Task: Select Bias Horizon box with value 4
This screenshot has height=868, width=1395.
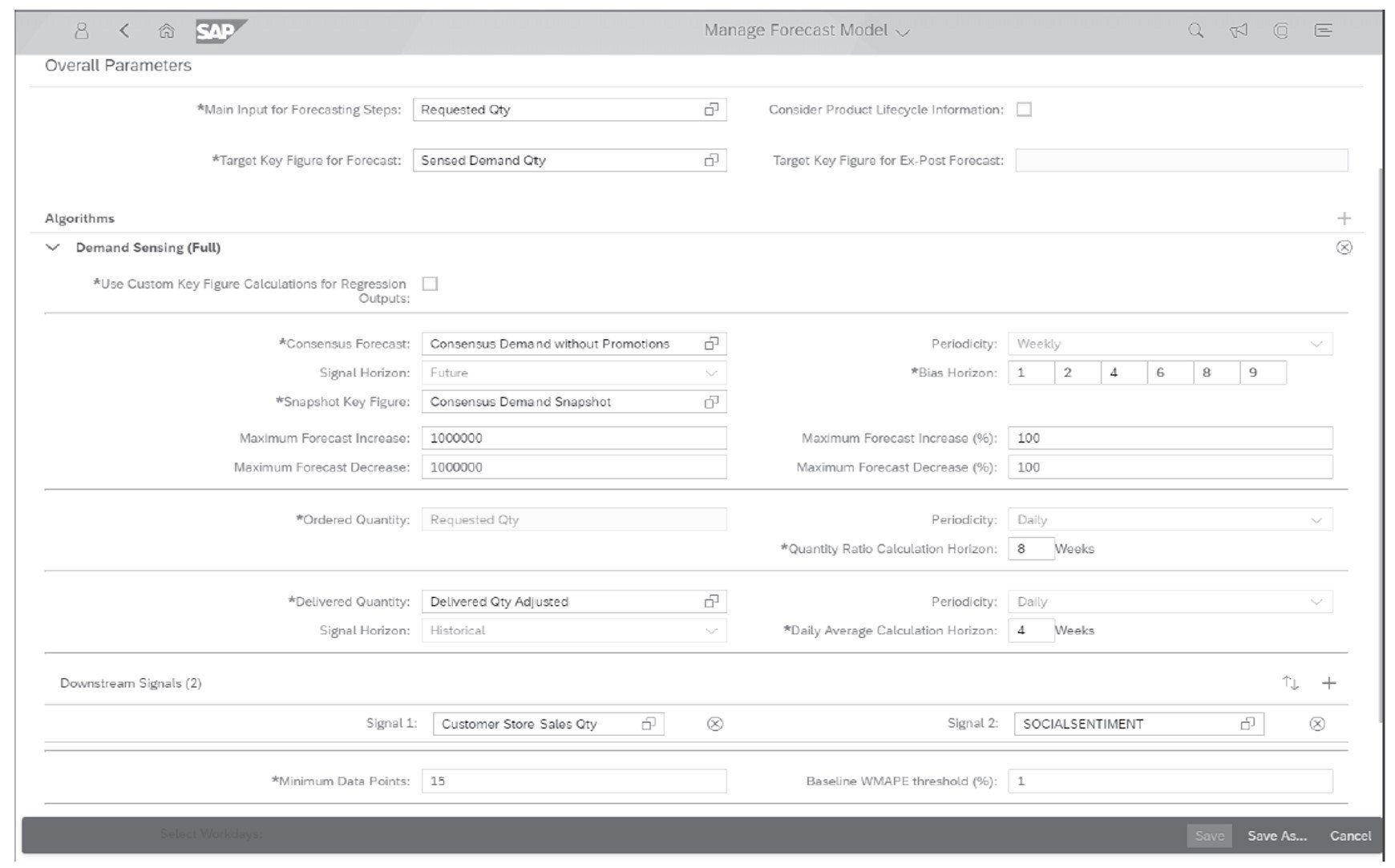Action: [1124, 373]
